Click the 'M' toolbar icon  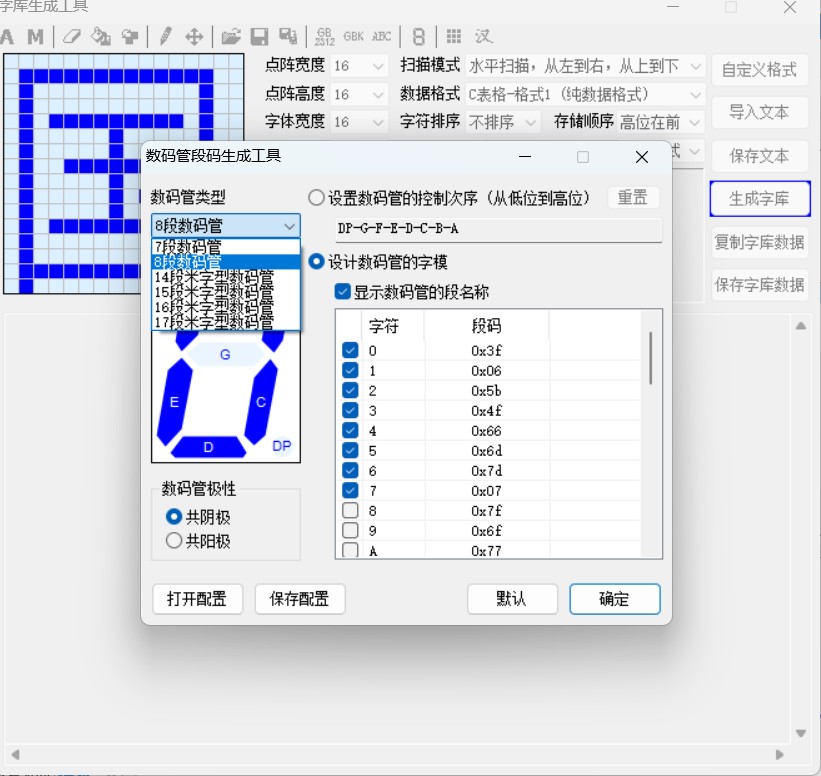click(36, 37)
